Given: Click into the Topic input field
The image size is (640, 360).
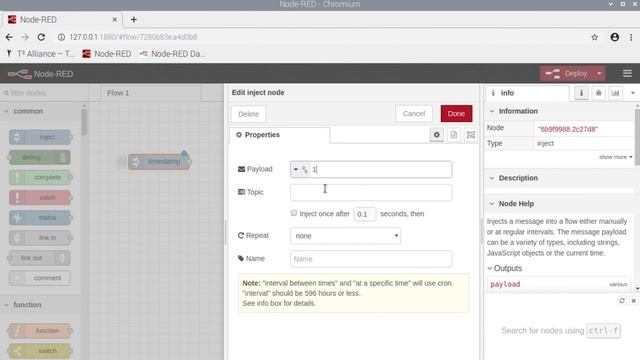Looking at the screenshot, I should tap(371, 192).
